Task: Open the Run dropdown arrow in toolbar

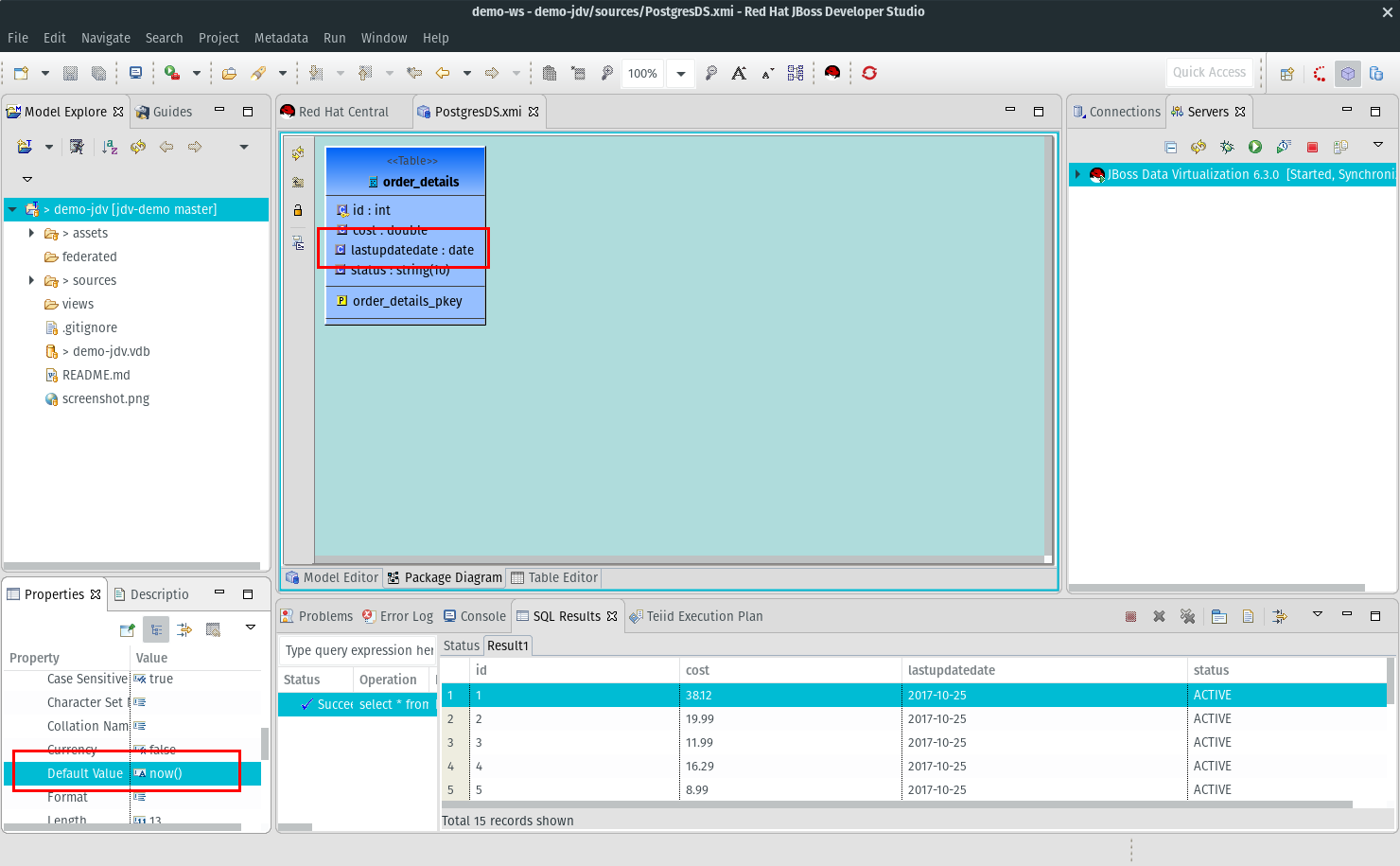Action: tap(196, 73)
